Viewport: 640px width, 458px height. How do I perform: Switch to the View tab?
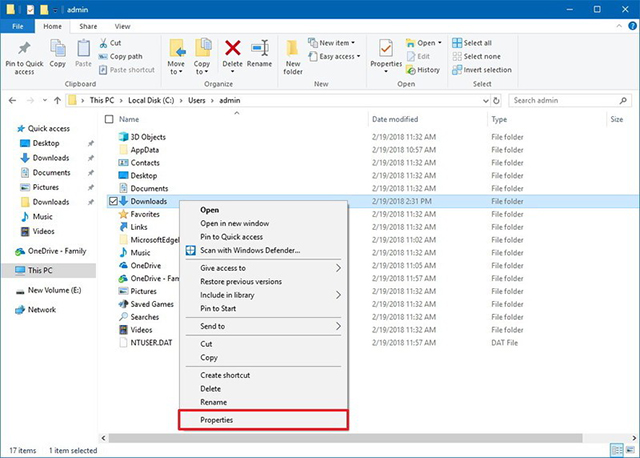click(122, 26)
